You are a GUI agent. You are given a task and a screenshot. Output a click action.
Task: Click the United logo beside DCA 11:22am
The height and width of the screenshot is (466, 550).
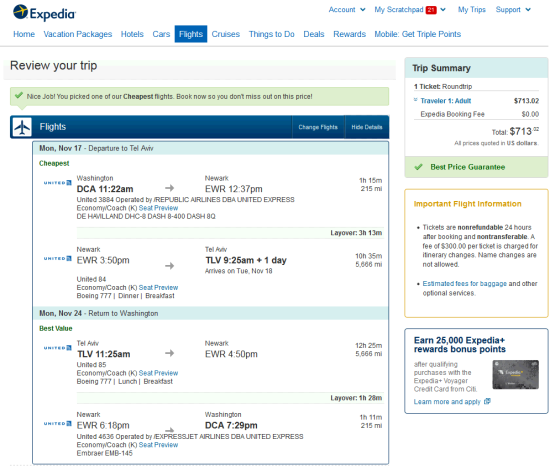pyautogui.click(x=58, y=183)
